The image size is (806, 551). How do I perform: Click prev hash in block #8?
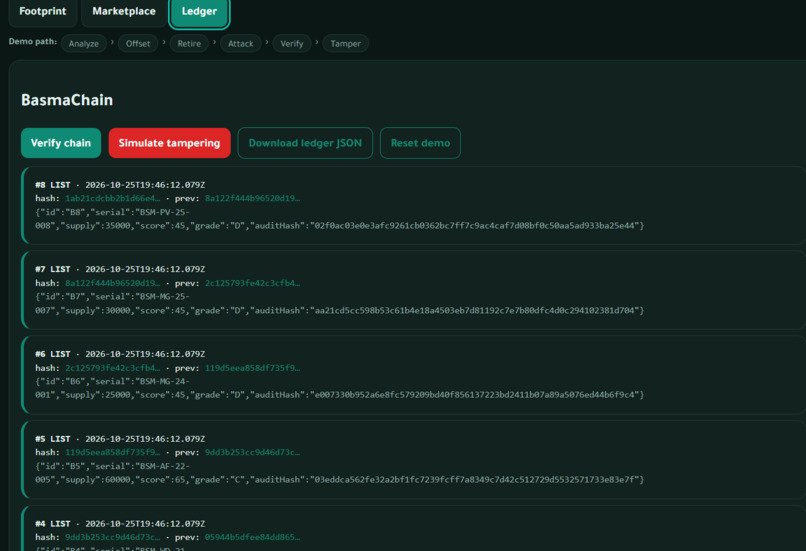[252, 198]
